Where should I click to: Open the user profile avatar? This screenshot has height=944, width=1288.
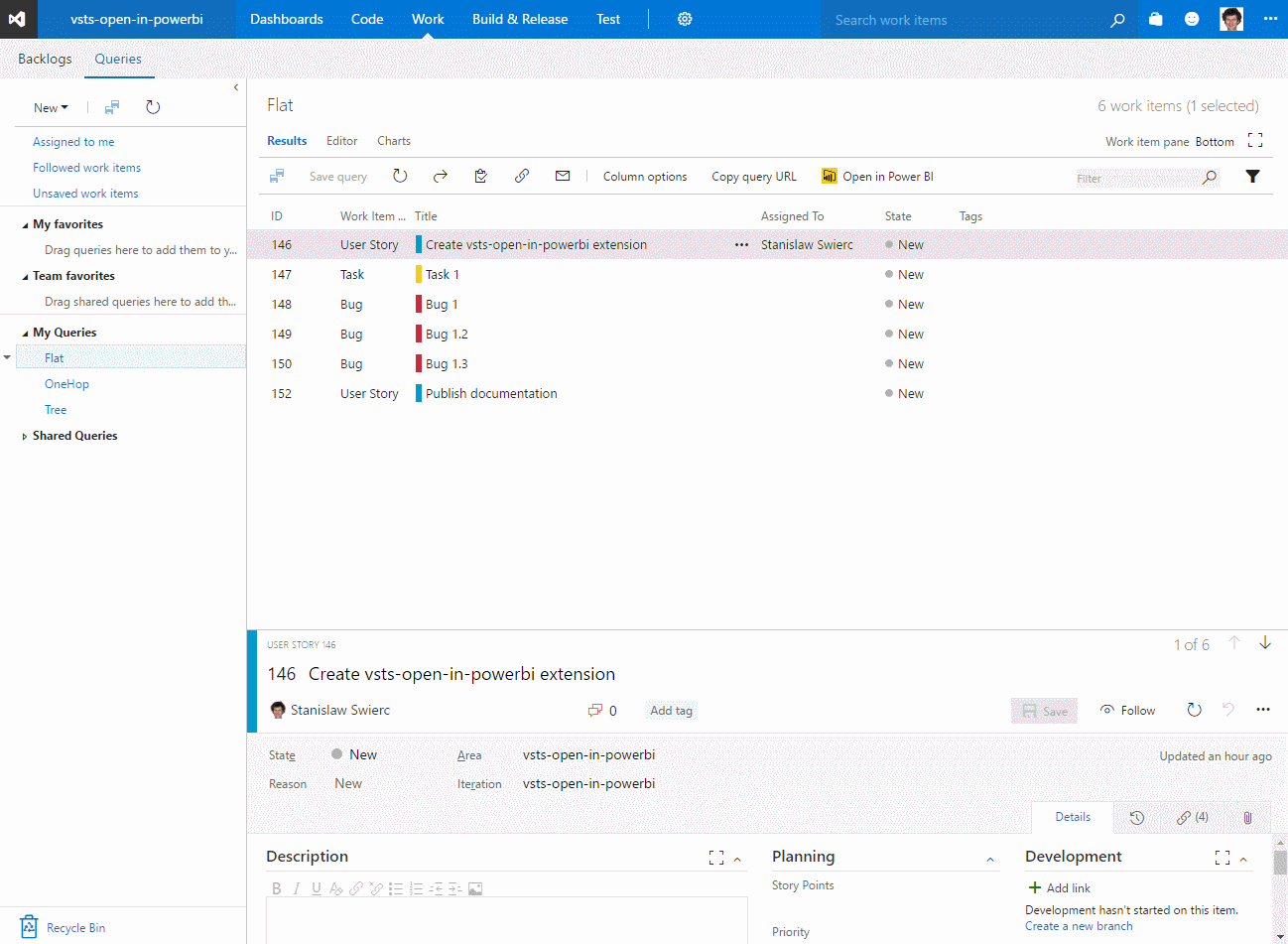tap(1231, 19)
